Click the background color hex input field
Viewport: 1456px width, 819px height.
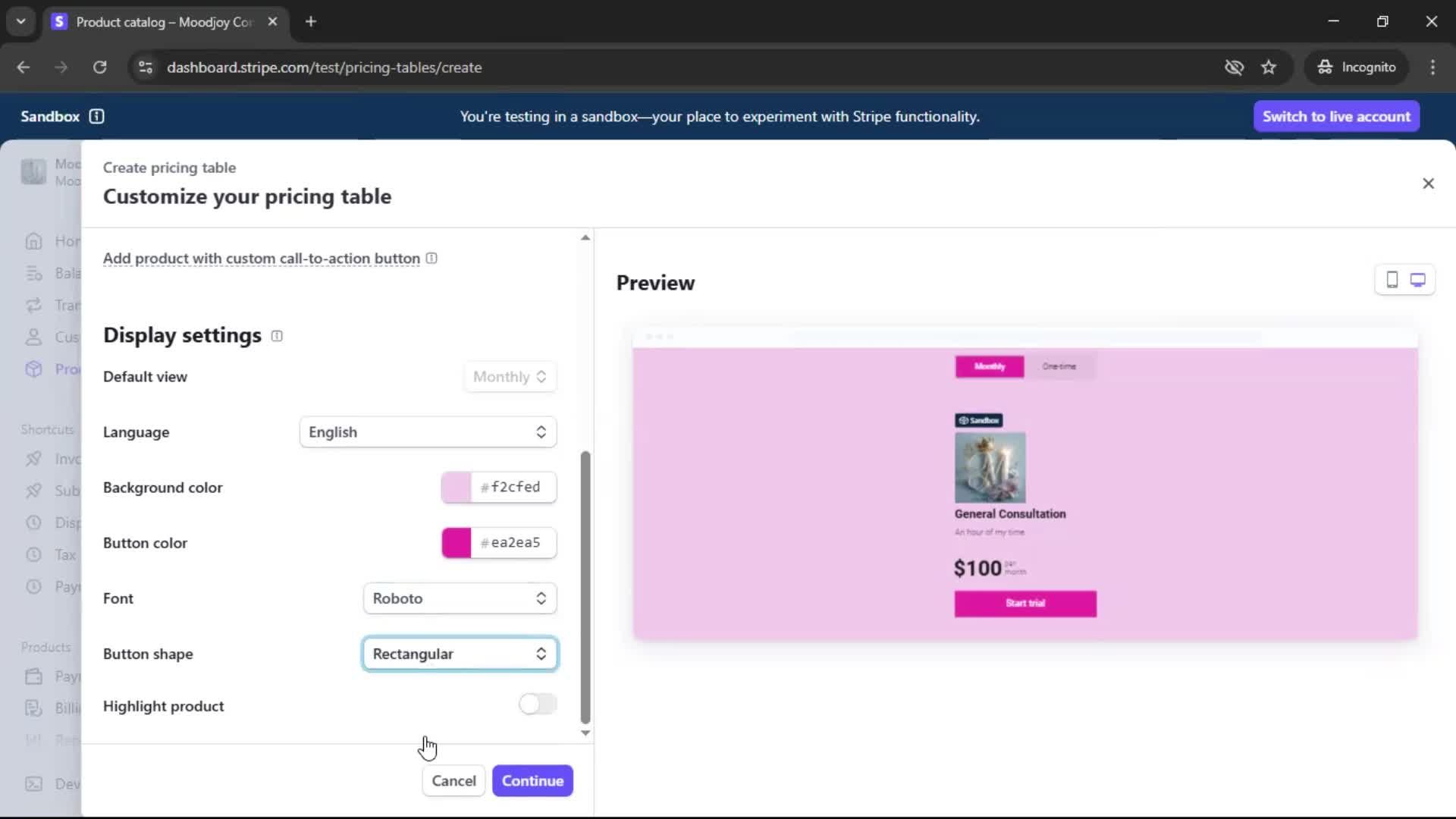515,487
